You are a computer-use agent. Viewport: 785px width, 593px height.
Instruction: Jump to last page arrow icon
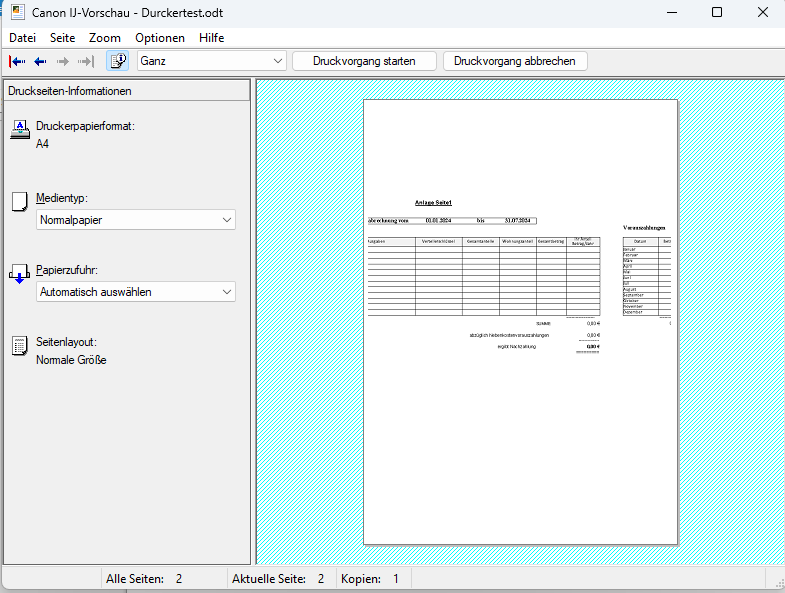coord(86,61)
